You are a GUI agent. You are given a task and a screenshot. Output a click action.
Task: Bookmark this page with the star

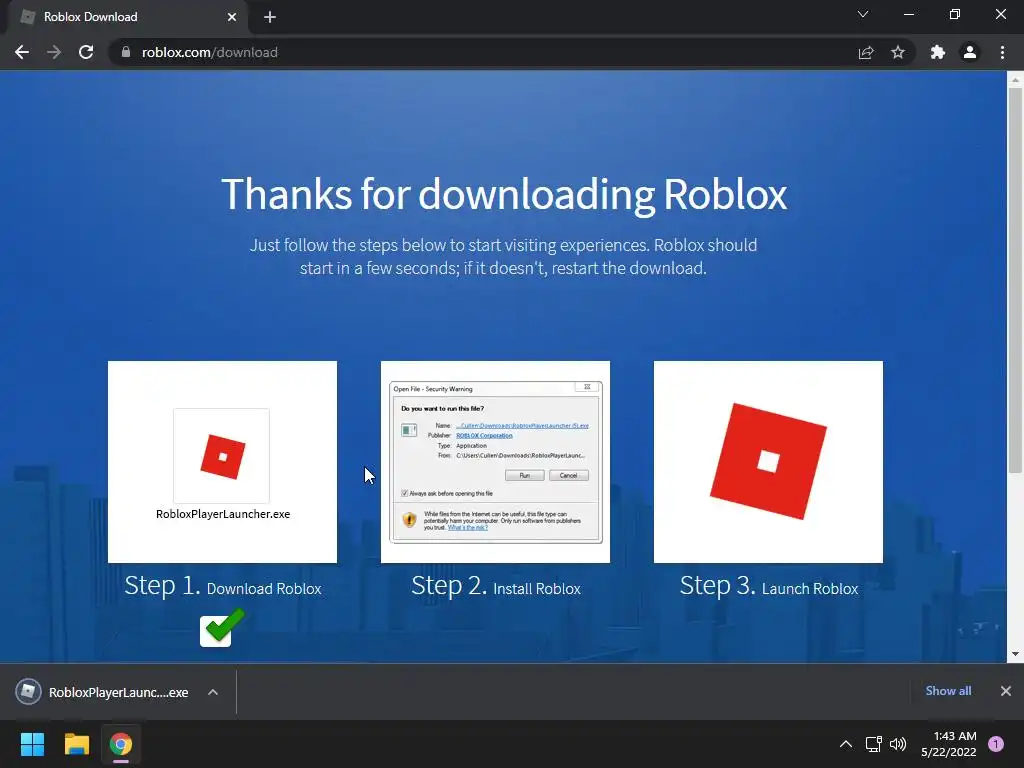pyautogui.click(x=898, y=52)
